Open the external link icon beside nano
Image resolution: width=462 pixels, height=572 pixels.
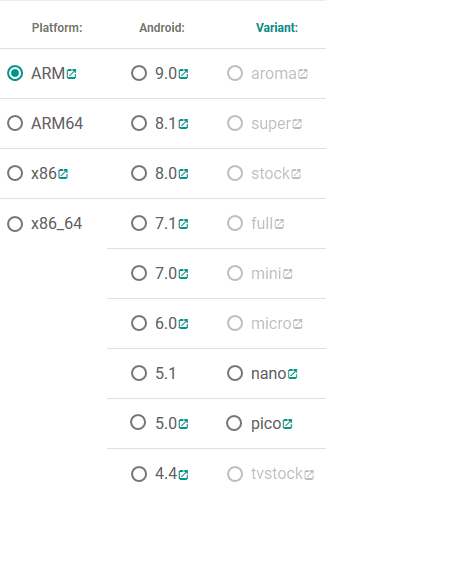(x=293, y=374)
